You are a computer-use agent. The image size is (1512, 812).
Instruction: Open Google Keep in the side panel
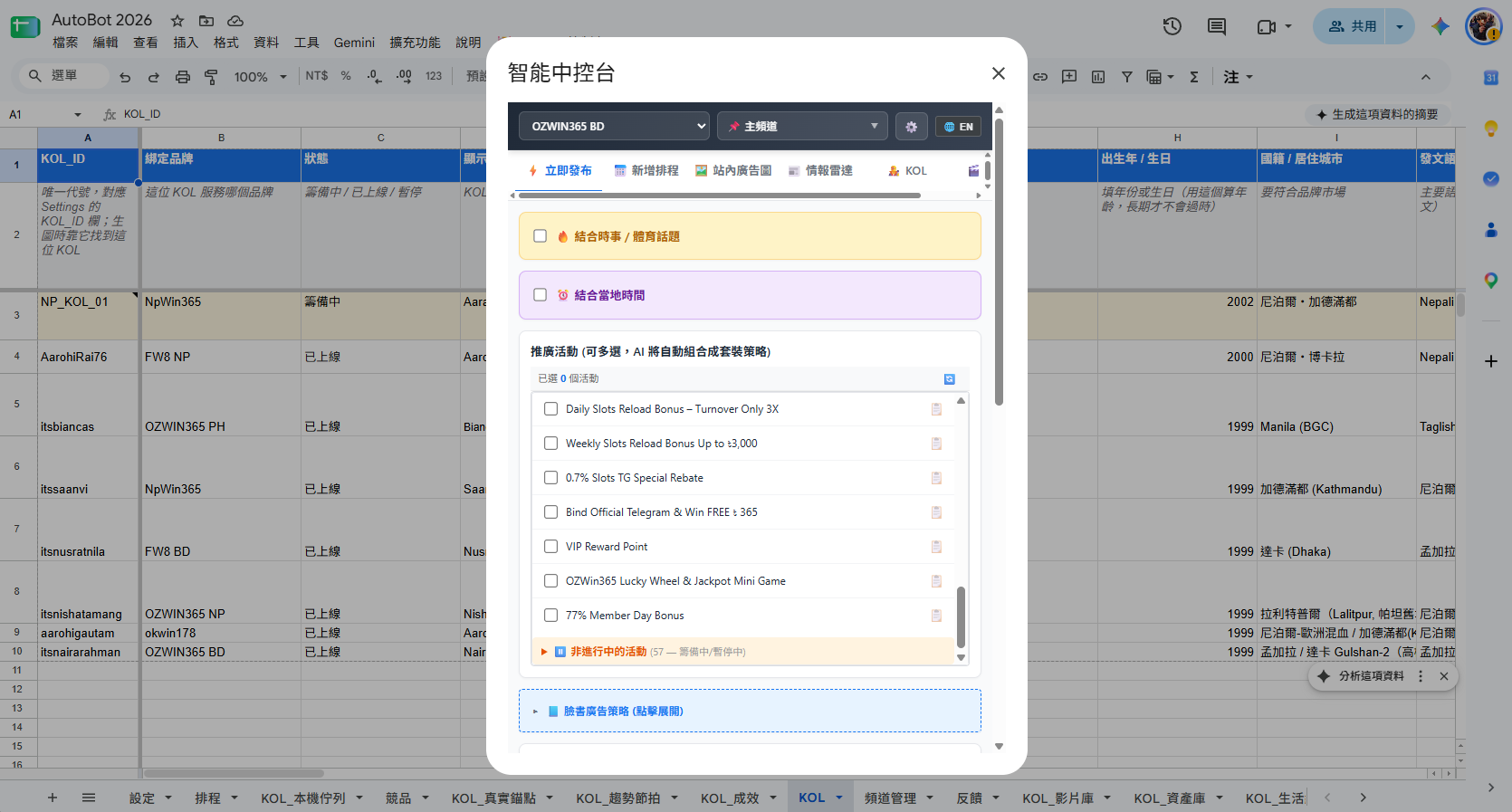1490,129
